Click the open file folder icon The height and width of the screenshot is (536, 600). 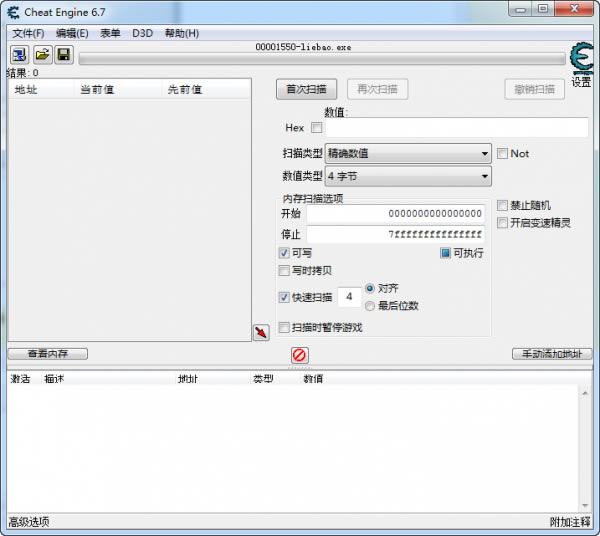click(42, 55)
